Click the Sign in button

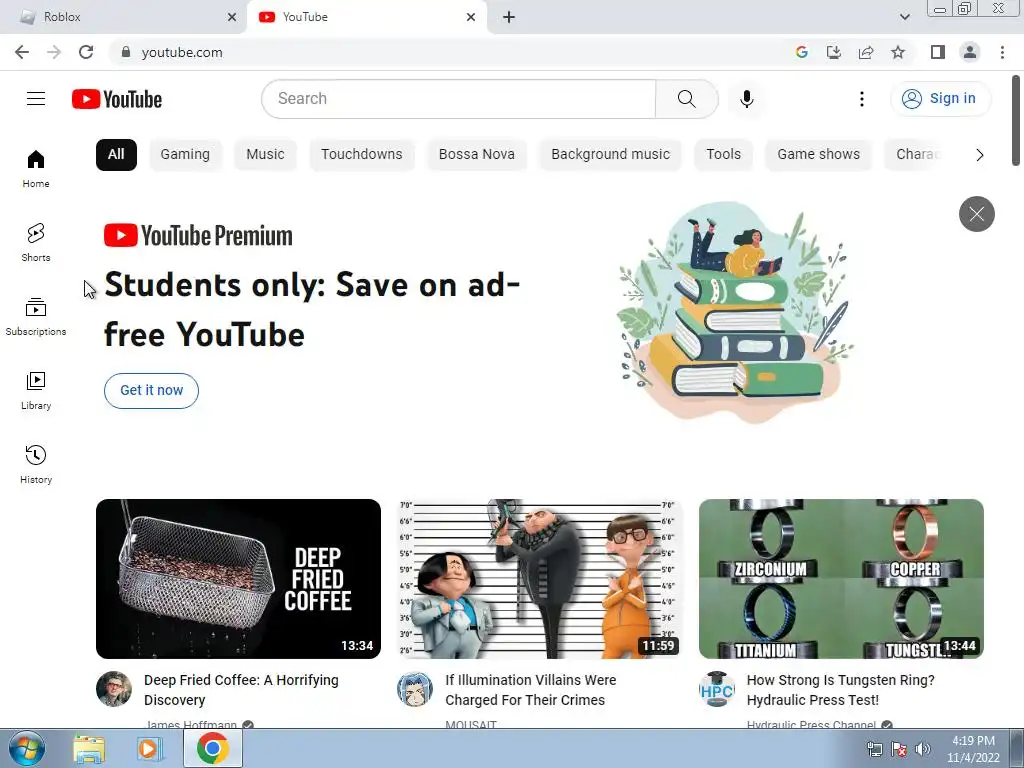tap(940, 99)
